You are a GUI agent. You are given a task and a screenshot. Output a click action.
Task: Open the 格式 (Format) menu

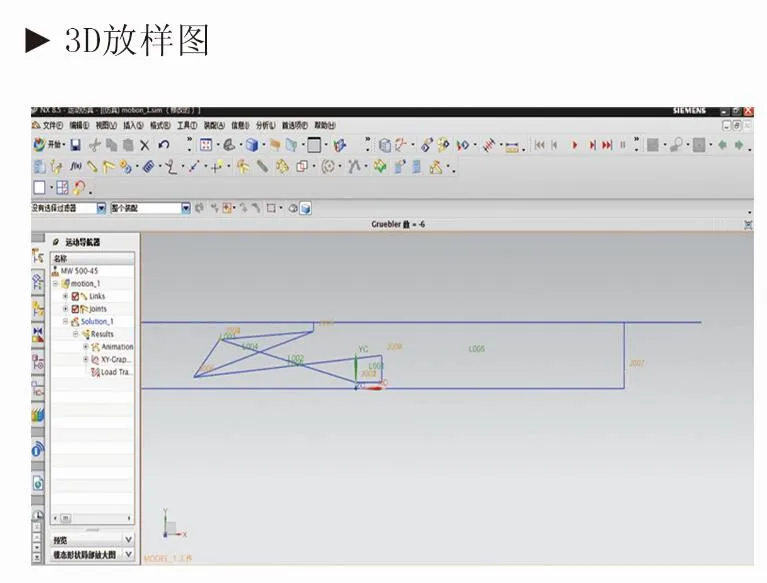160,126
